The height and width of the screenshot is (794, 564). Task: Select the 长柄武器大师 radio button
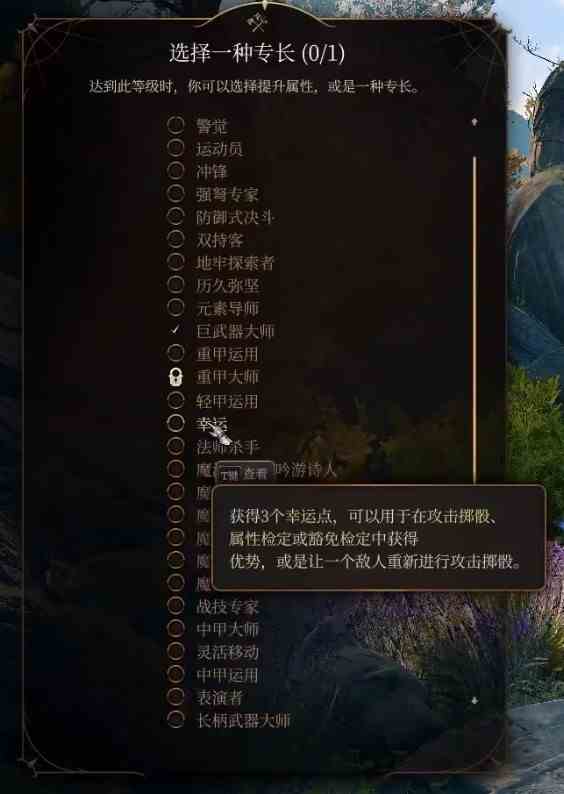point(175,720)
